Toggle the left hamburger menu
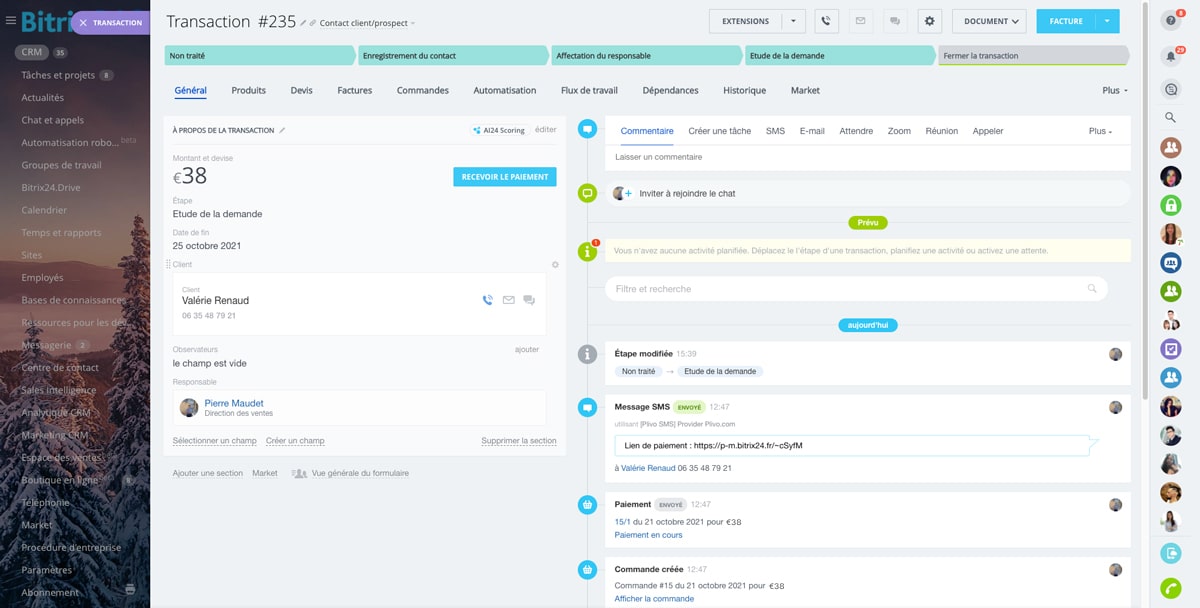The image size is (1200, 608). point(12,21)
